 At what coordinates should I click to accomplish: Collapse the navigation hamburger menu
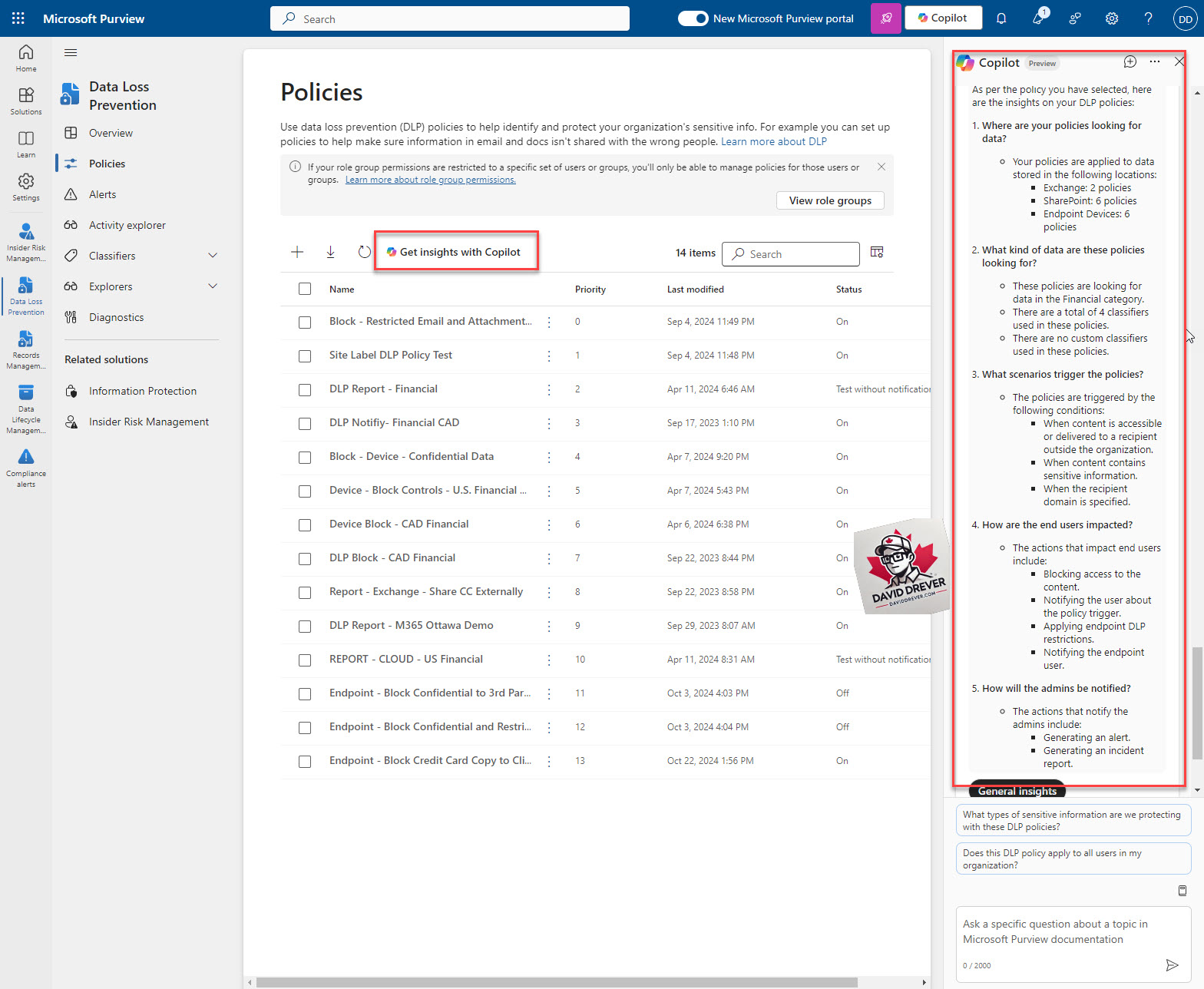pos(71,52)
